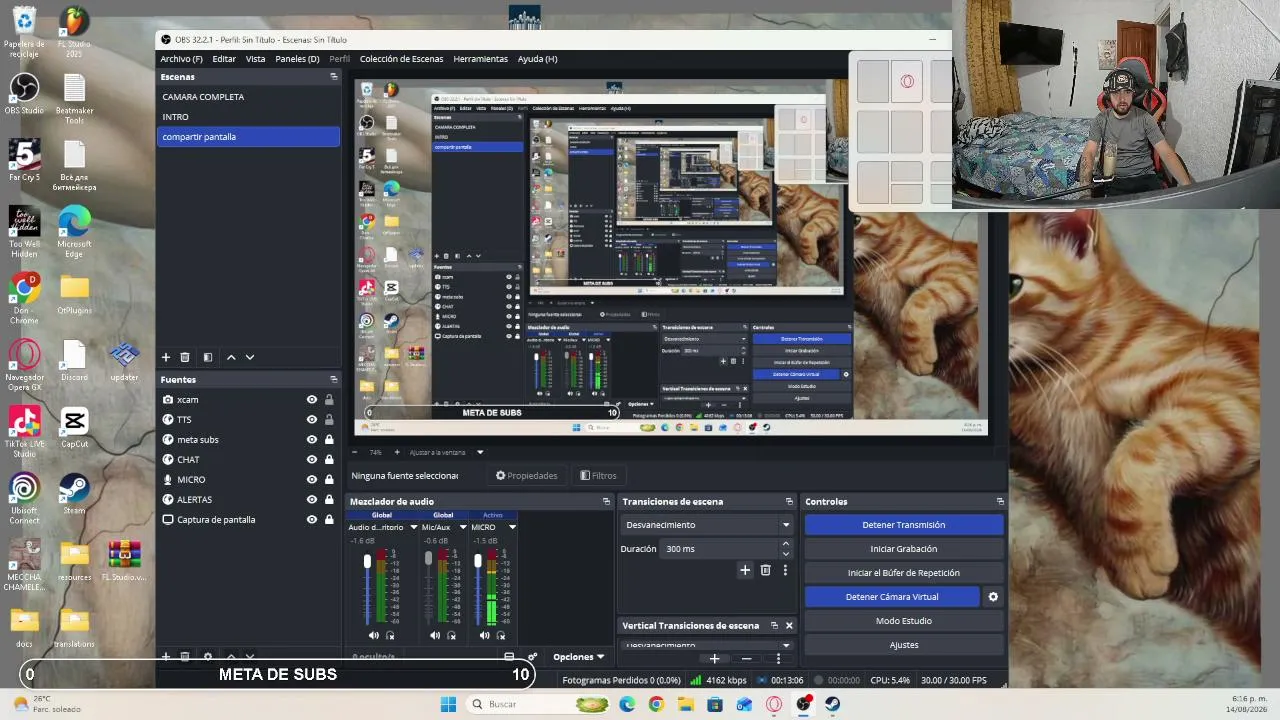
Task: Open the Paneles (D) menu
Action: pyautogui.click(x=297, y=59)
